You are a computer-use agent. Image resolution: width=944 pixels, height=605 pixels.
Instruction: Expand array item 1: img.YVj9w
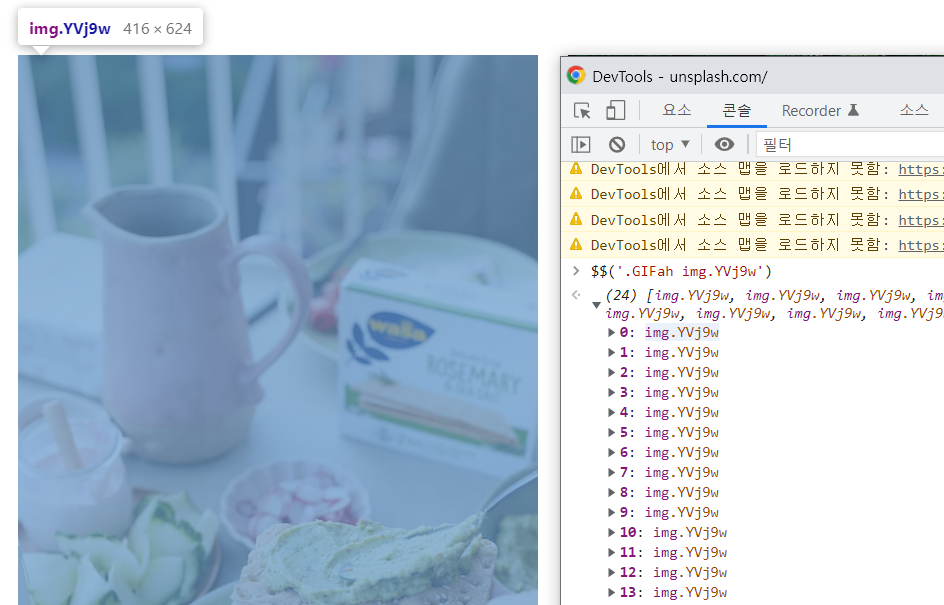click(x=611, y=352)
